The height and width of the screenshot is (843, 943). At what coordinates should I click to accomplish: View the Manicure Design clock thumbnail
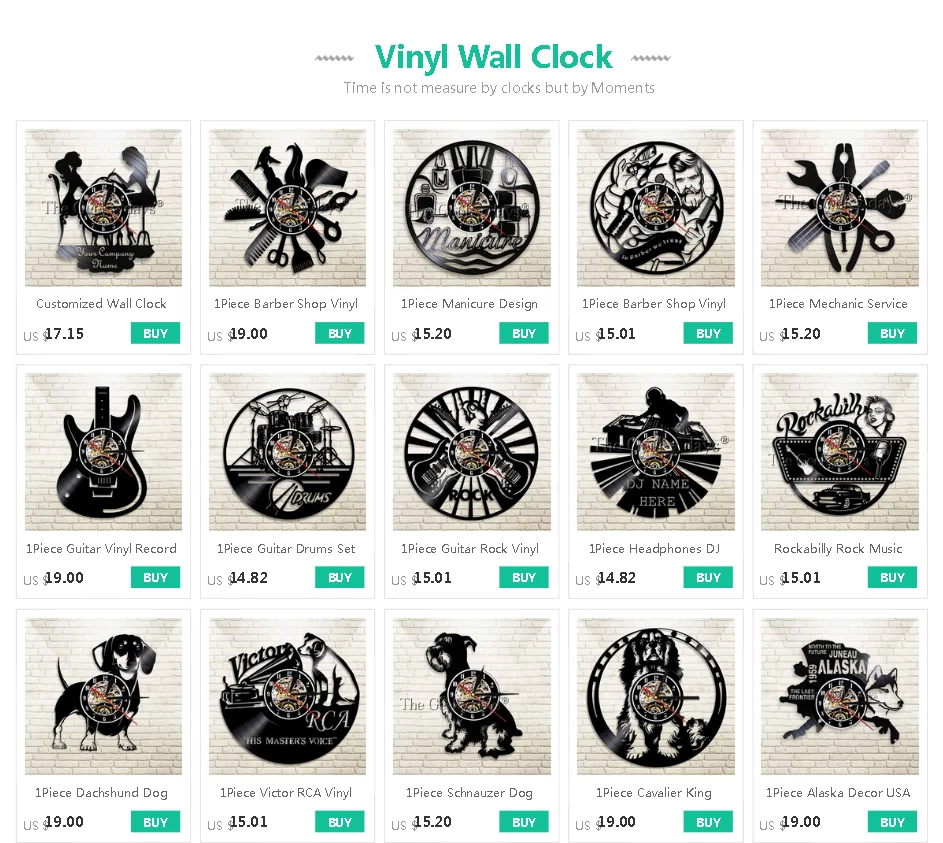point(472,207)
